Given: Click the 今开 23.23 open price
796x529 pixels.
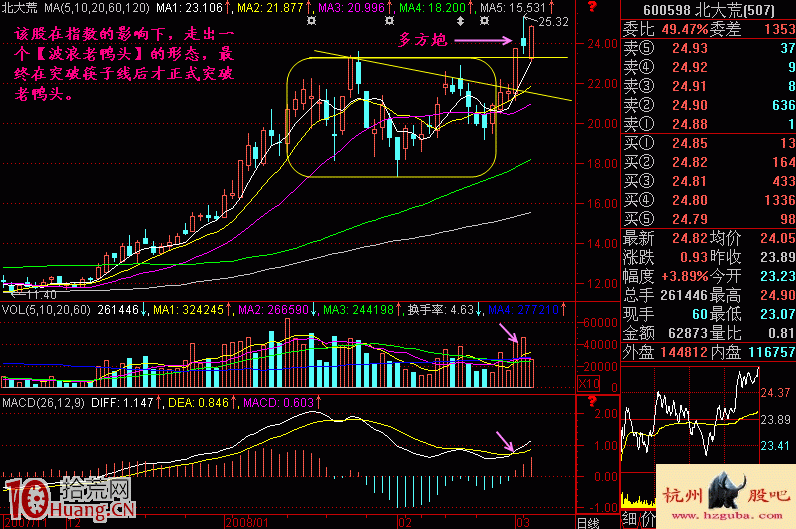Looking at the screenshot, I should [778, 277].
